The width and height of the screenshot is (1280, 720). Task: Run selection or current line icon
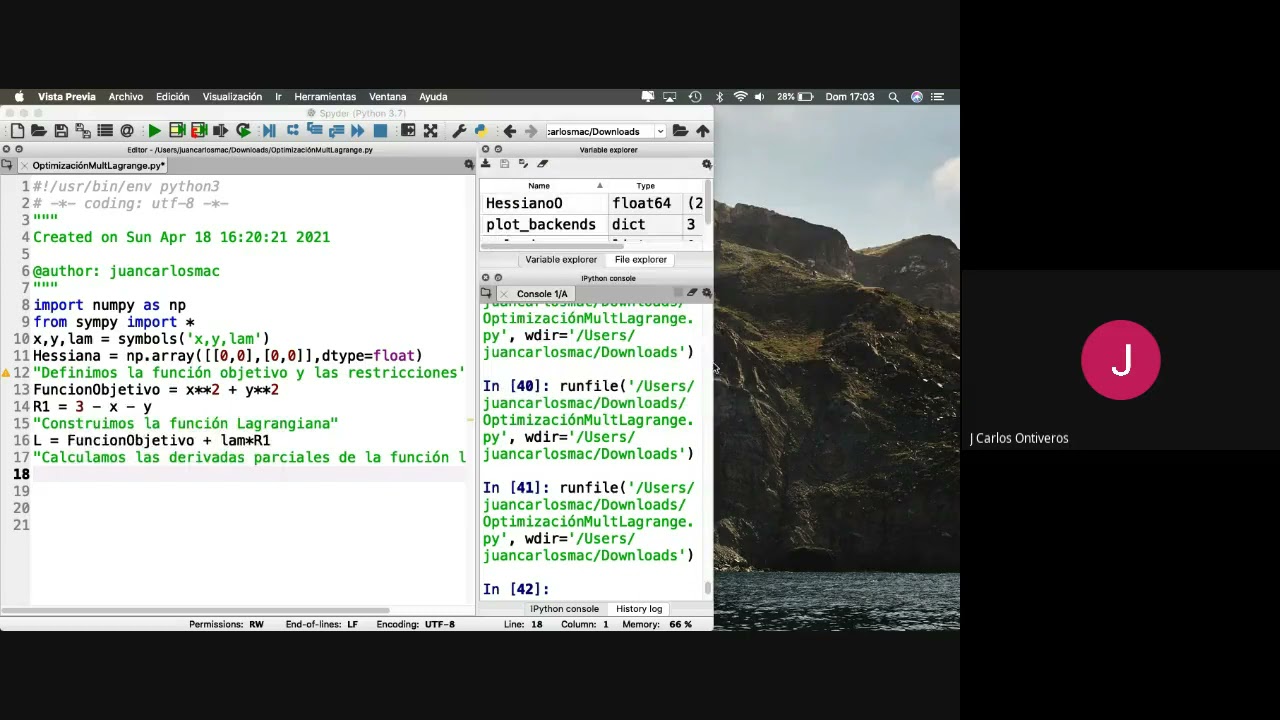[221, 131]
